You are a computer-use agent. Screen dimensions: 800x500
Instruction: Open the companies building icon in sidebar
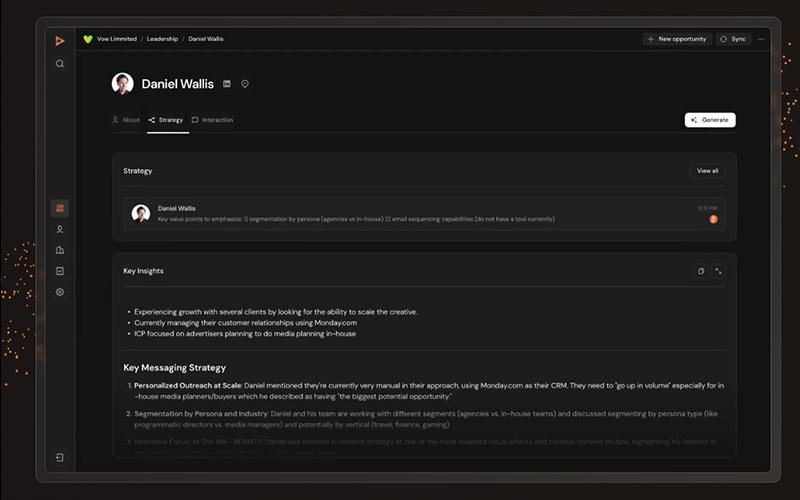tap(60, 250)
